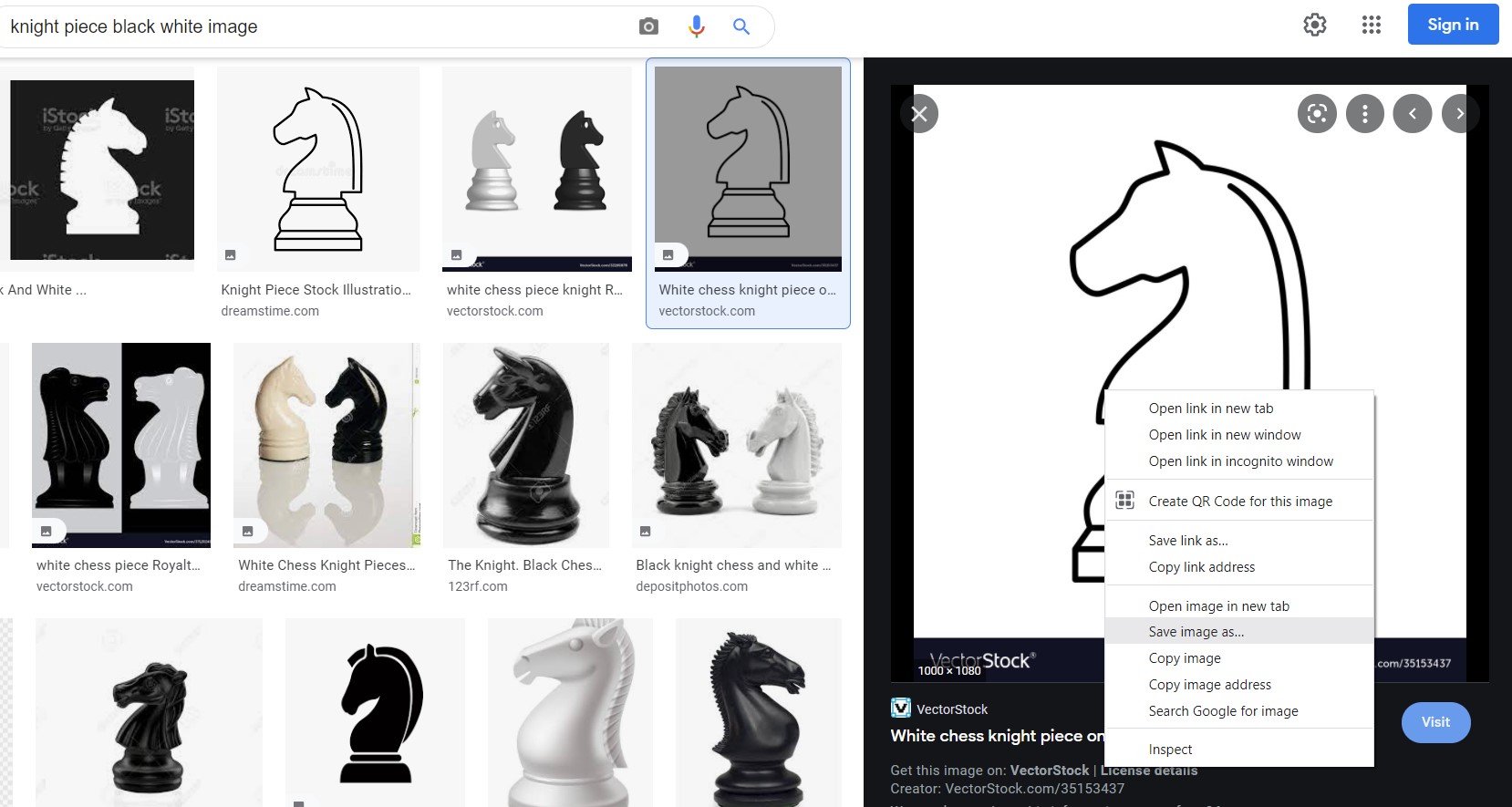
Task: Choose Save link as...
Action: tap(1239, 541)
